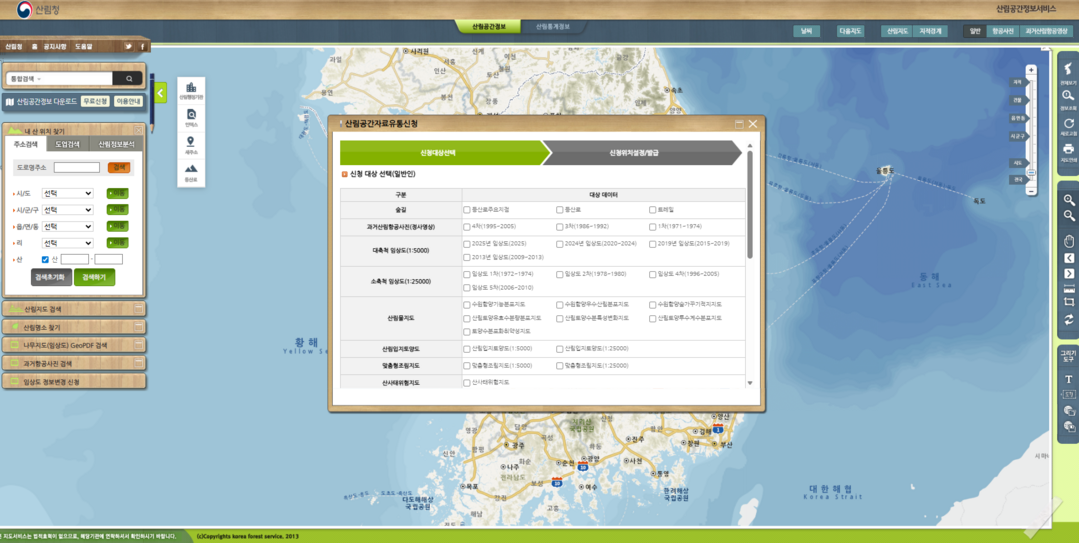Select the text drawing tool
Viewport: 1079px width, 543px height.
point(1068,380)
